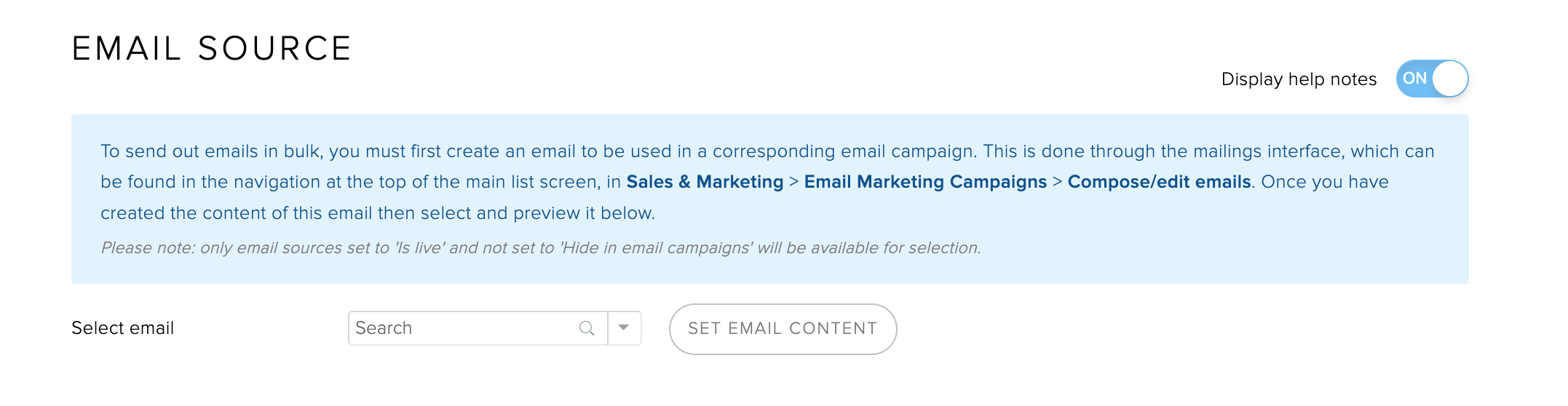1568x406 pixels.
Task: Click the 'Hide in email campaigns' quoted text
Action: (656, 248)
